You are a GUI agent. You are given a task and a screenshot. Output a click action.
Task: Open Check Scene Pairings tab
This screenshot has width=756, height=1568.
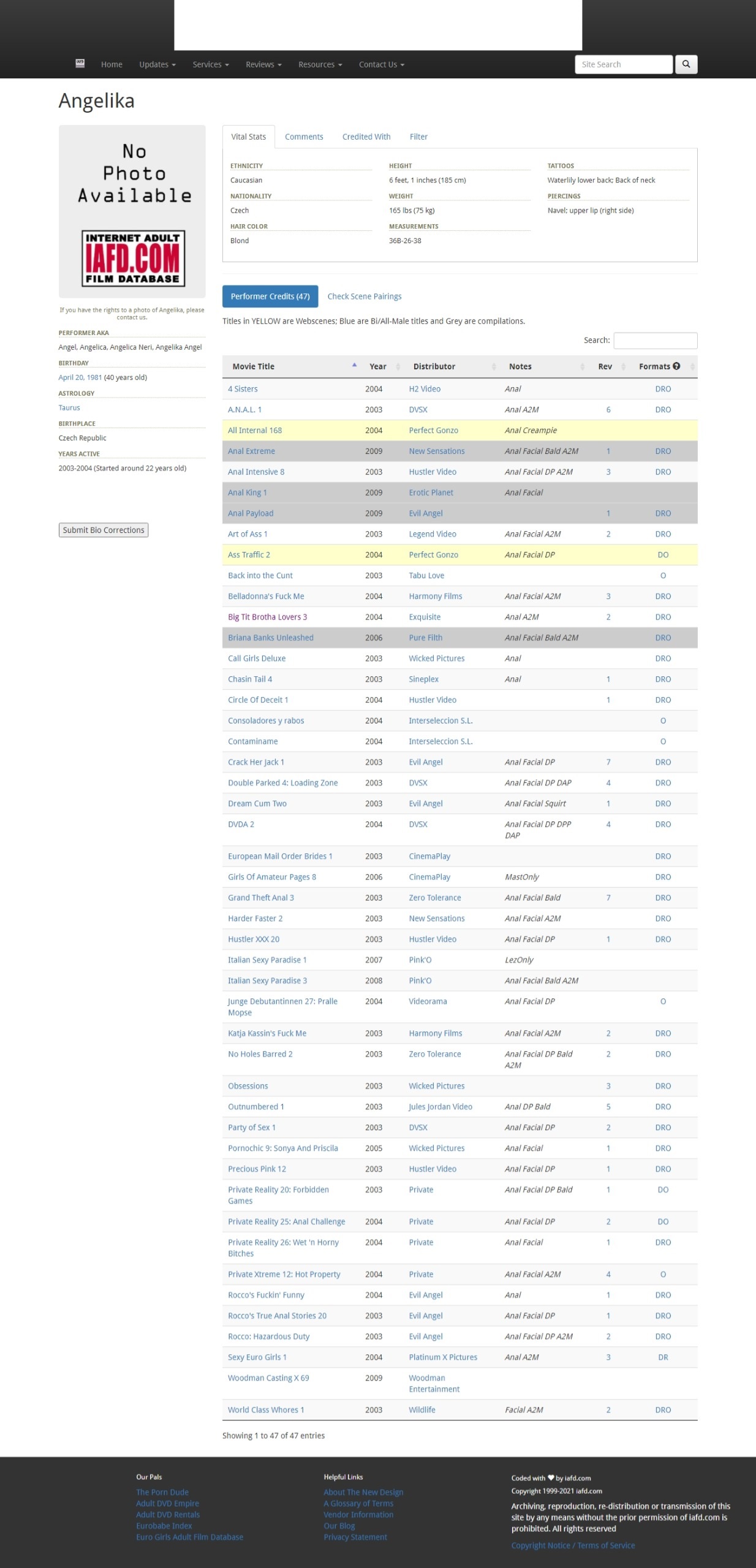point(365,296)
